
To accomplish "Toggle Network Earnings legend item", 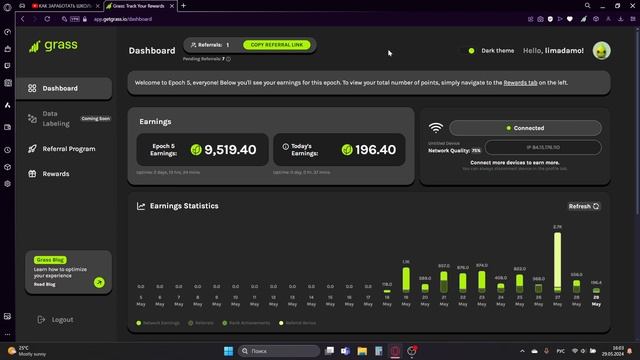I will coord(158,323).
